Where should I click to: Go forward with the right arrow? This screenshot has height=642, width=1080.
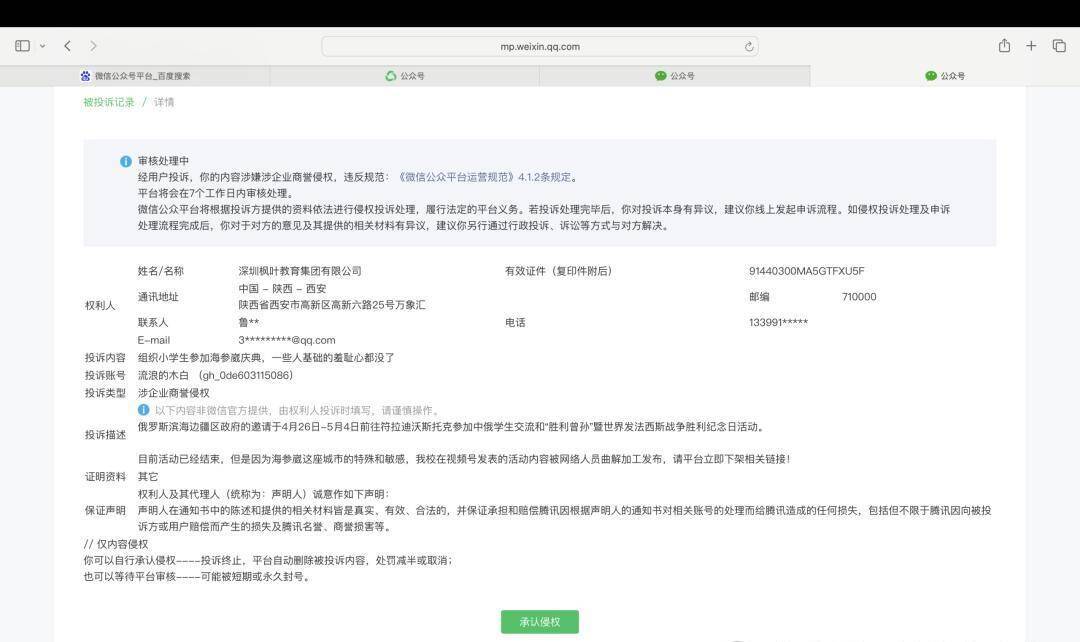[93, 46]
